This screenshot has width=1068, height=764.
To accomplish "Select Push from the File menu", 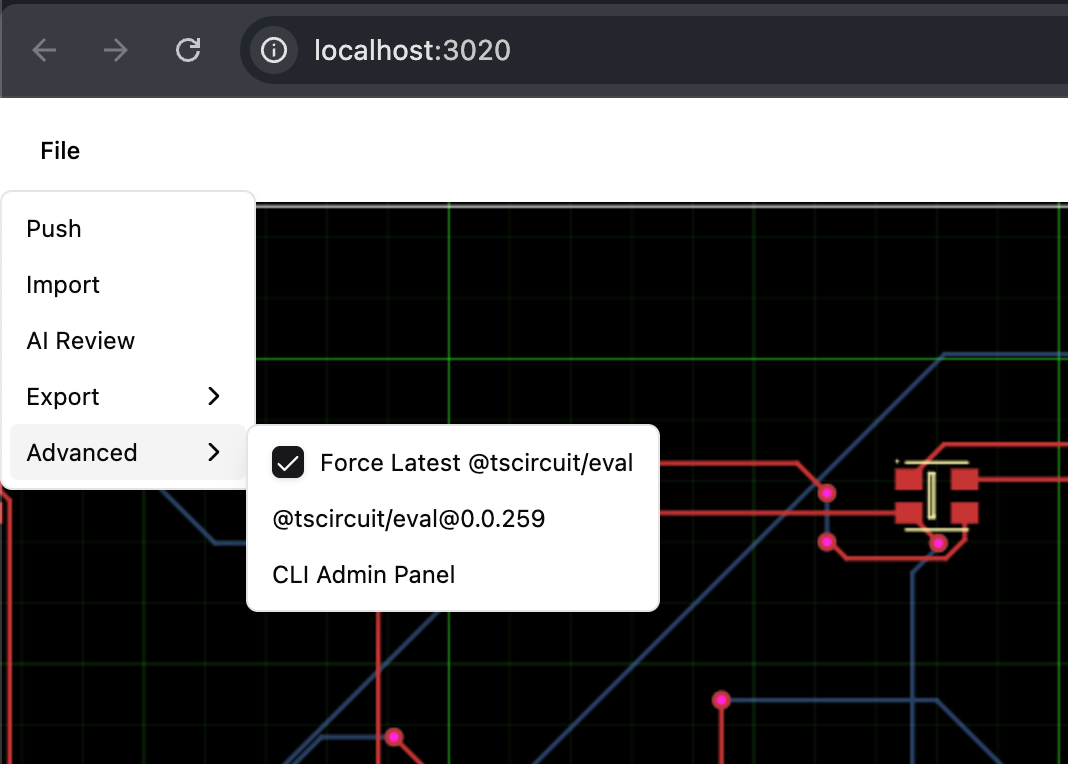I will pos(54,228).
